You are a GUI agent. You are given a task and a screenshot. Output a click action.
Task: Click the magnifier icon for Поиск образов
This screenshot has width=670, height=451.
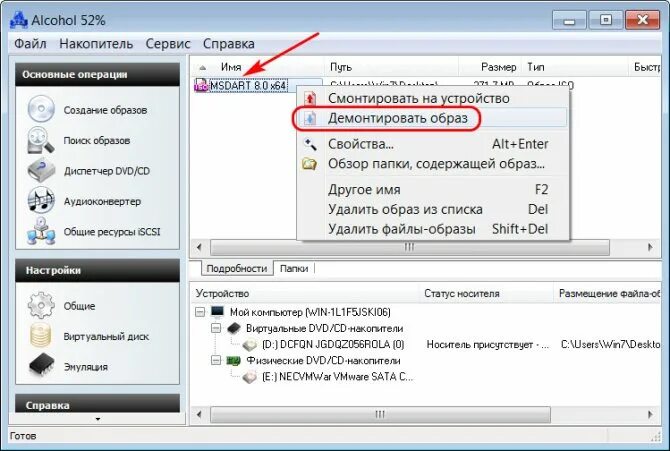(x=41, y=140)
